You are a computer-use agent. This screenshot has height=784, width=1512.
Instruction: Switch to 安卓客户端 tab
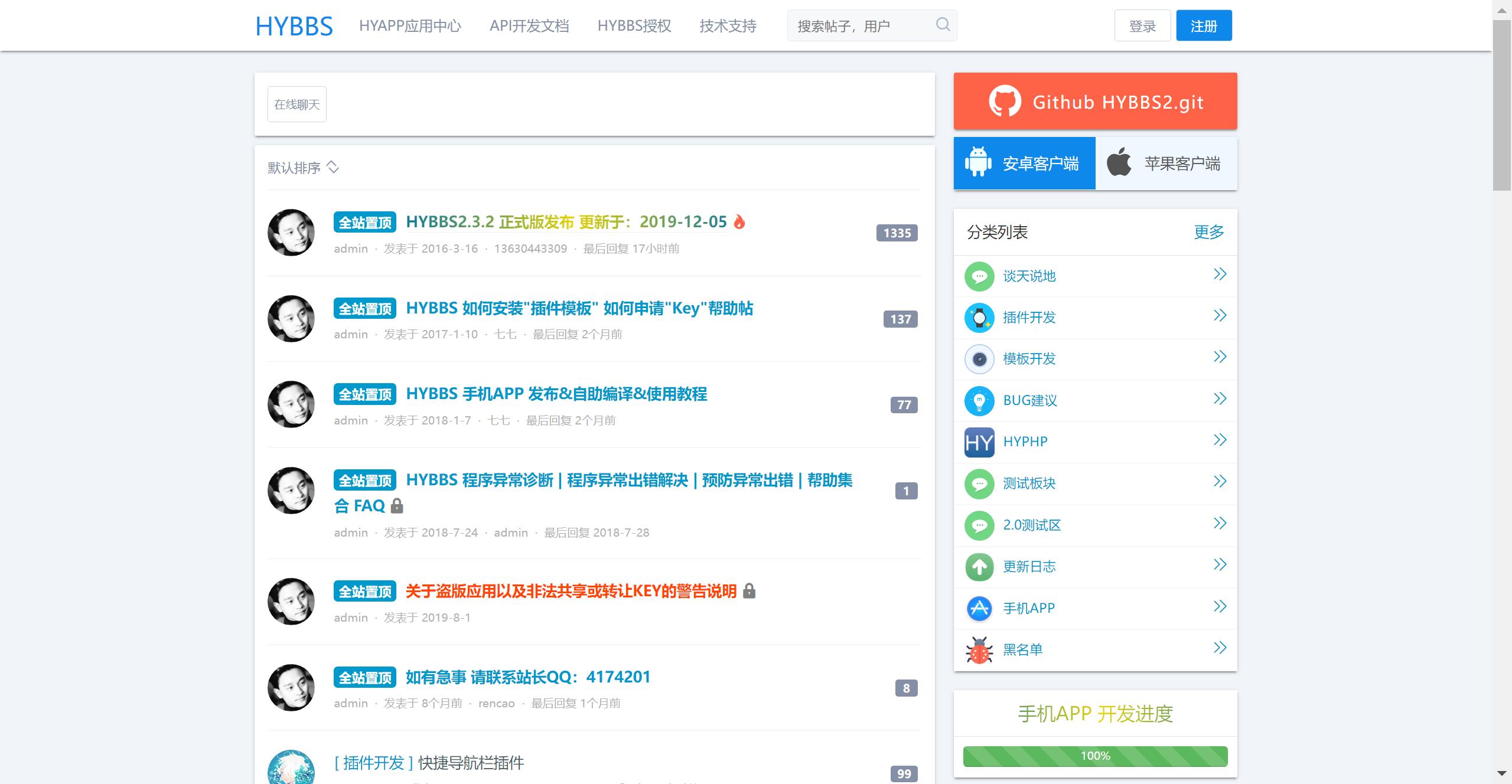[1025, 164]
